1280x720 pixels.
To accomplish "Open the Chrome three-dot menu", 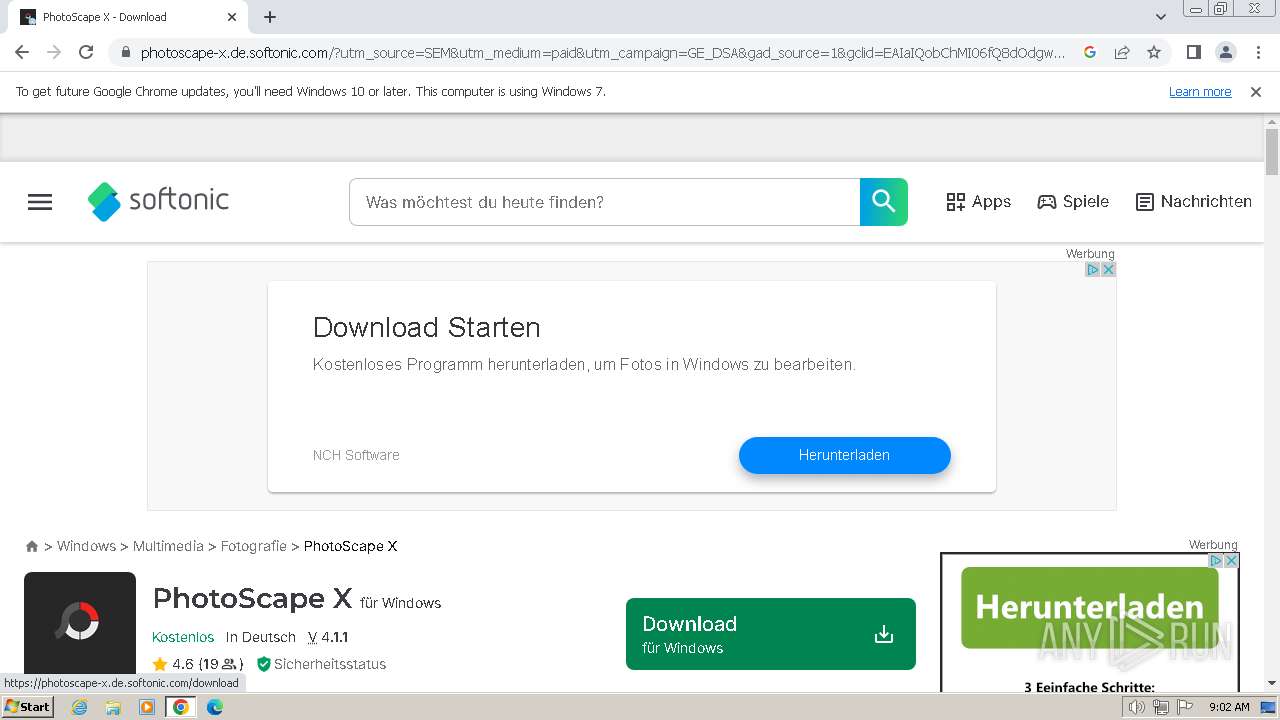I will click(x=1257, y=52).
